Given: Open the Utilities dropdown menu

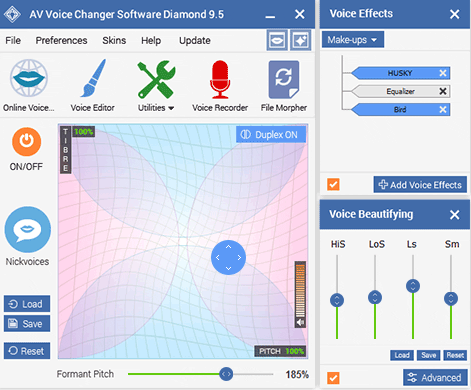Looking at the screenshot, I should [x=156, y=108].
